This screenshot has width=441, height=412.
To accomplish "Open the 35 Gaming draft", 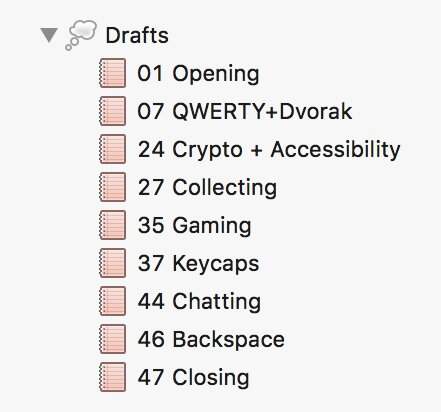I will point(194,226).
